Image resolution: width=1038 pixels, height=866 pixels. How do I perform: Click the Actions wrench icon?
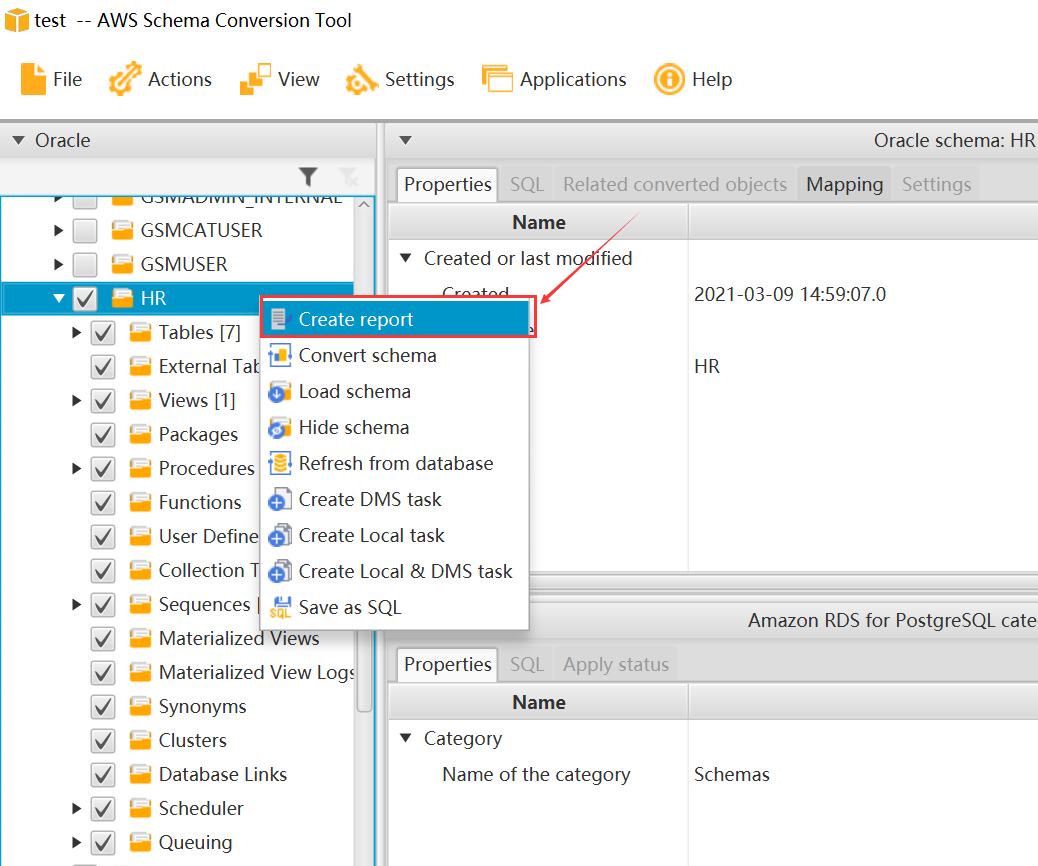[125, 79]
